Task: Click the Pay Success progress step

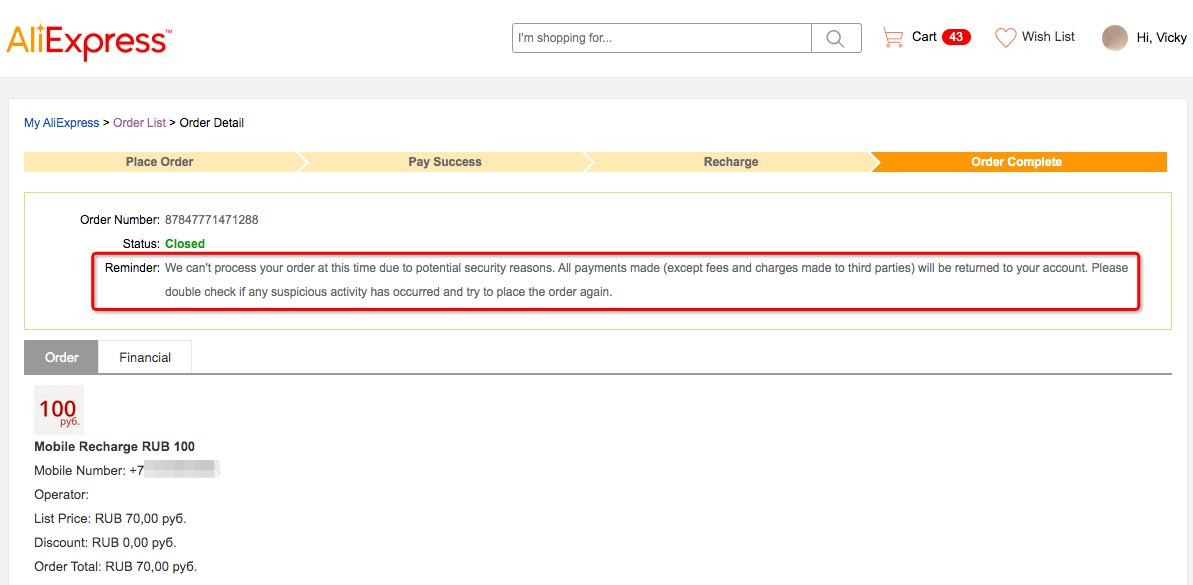Action: (x=445, y=162)
